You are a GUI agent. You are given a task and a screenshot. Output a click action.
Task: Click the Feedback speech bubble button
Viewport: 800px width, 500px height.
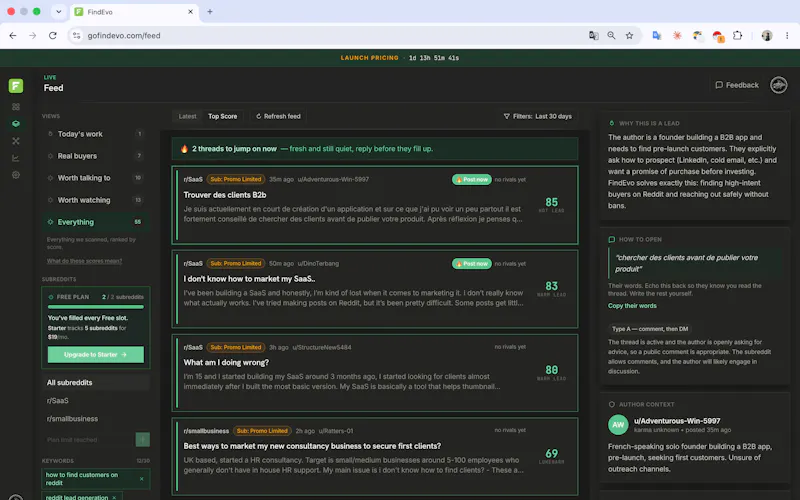(x=737, y=85)
